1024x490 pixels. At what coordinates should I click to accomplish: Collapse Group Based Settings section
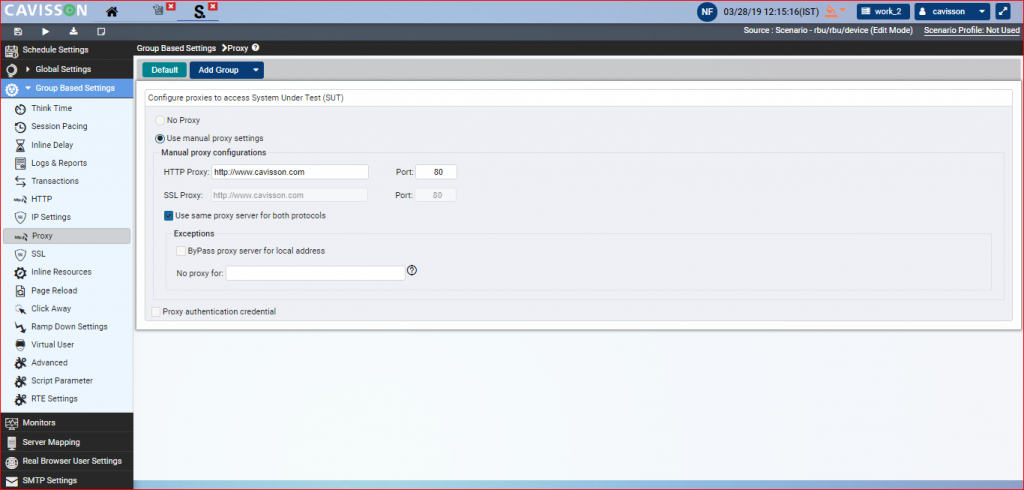tap(67, 88)
